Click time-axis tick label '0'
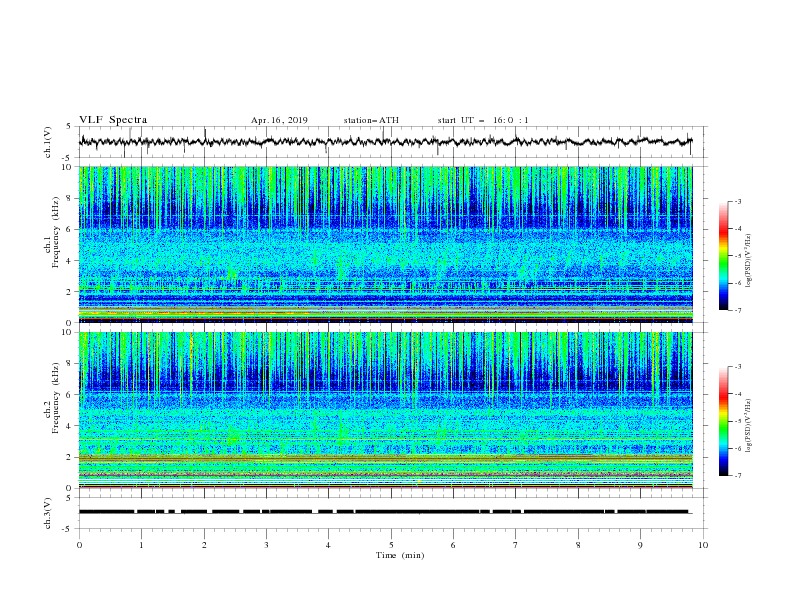This screenshot has width=792, height=612. tap(79, 545)
